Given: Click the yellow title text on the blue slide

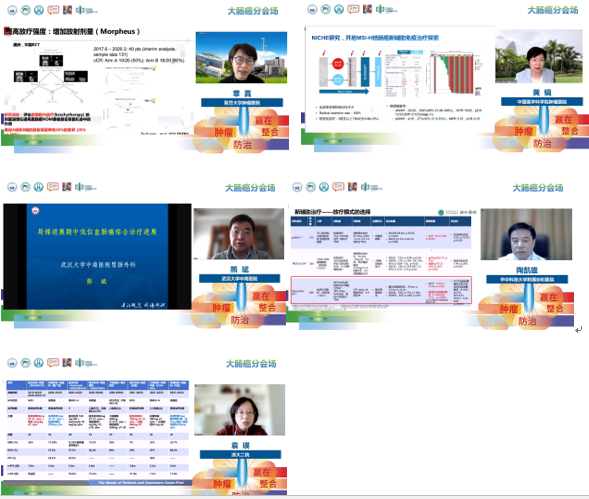Looking at the screenshot, I should [97, 232].
